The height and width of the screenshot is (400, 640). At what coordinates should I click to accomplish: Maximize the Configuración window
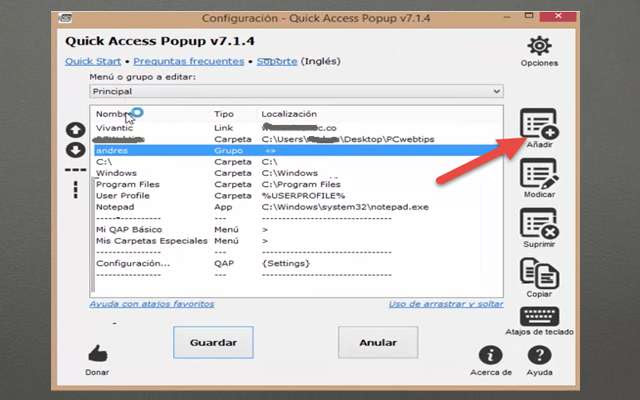pos(529,16)
